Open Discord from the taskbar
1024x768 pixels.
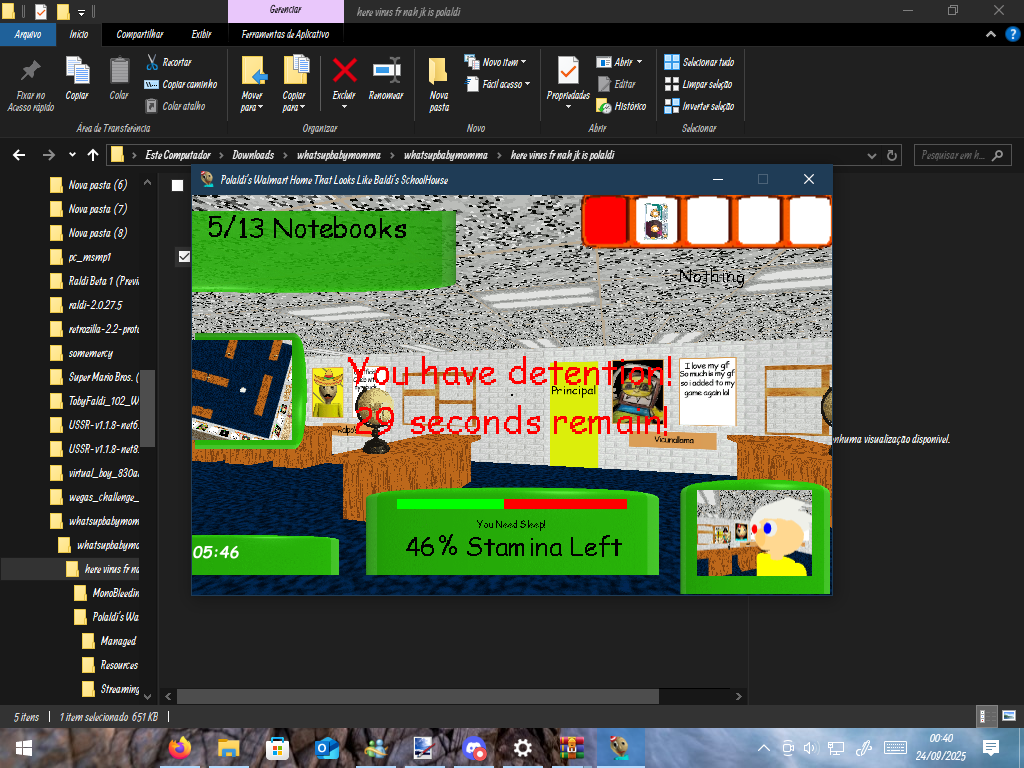tap(474, 748)
